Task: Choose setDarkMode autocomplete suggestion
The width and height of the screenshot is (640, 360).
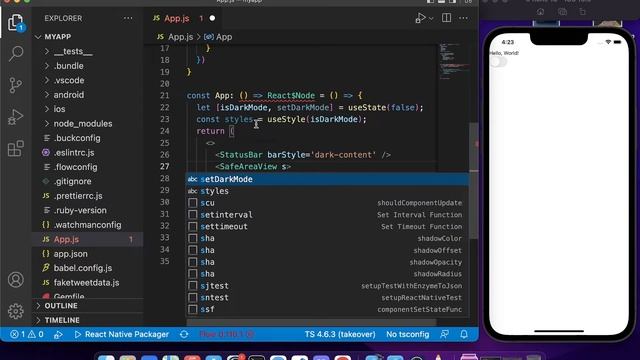Action: (x=327, y=179)
